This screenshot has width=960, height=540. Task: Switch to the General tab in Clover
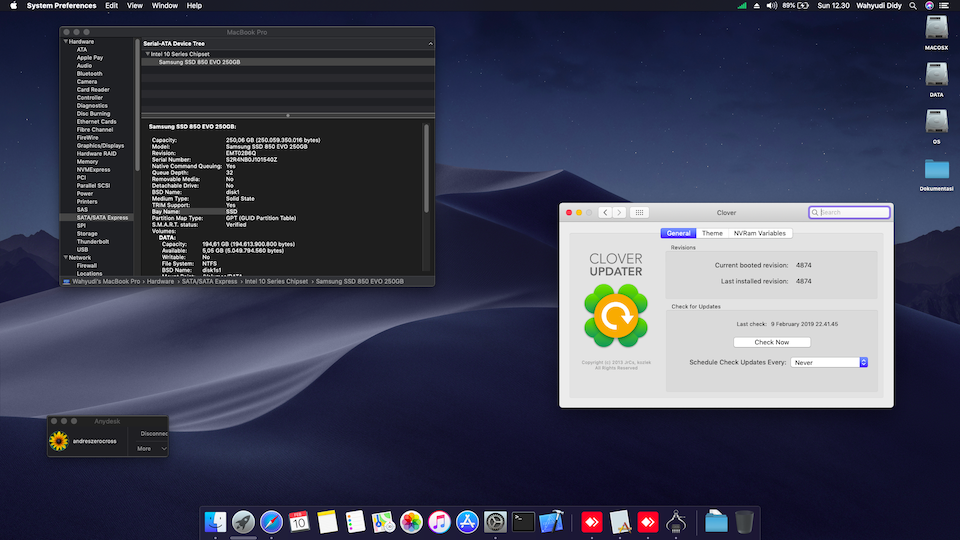point(678,233)
